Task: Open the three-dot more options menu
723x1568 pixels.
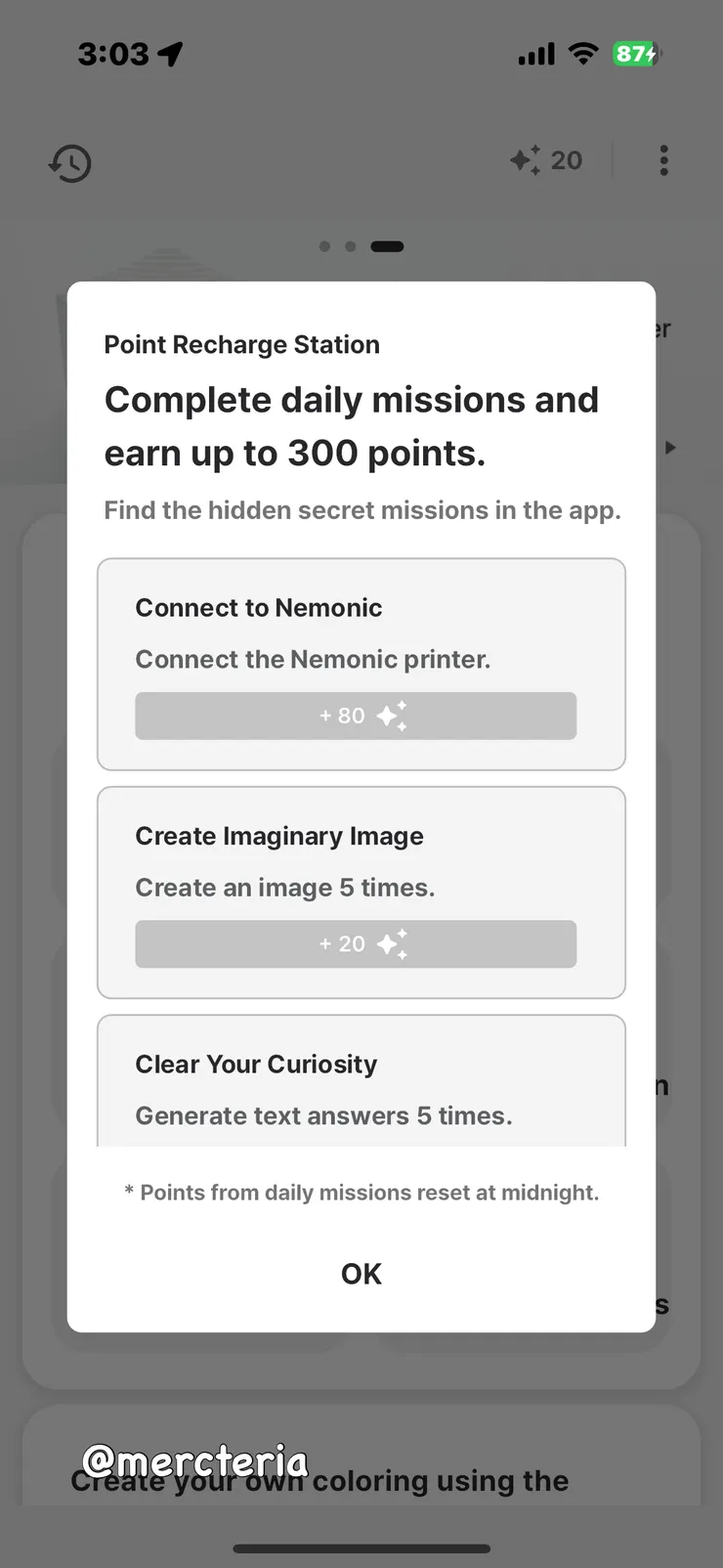Action: (664, 160)
